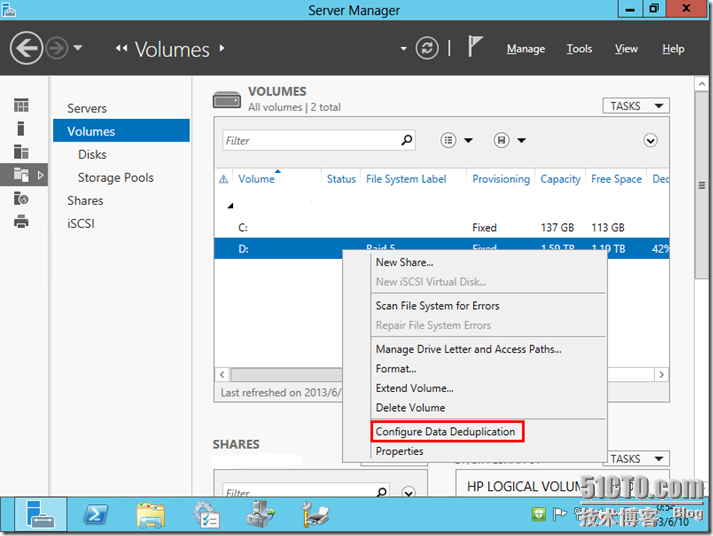Choose Properties from context menu
This screenshot has width=713, height=536.
pos(399,451)
